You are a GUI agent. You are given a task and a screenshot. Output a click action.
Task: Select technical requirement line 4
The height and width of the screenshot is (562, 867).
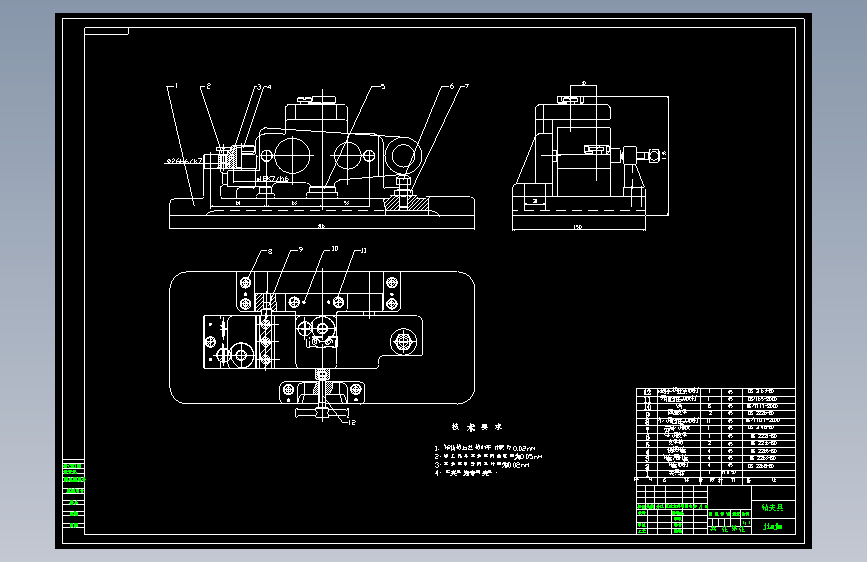pyautogui.click(x=466, y=473)
